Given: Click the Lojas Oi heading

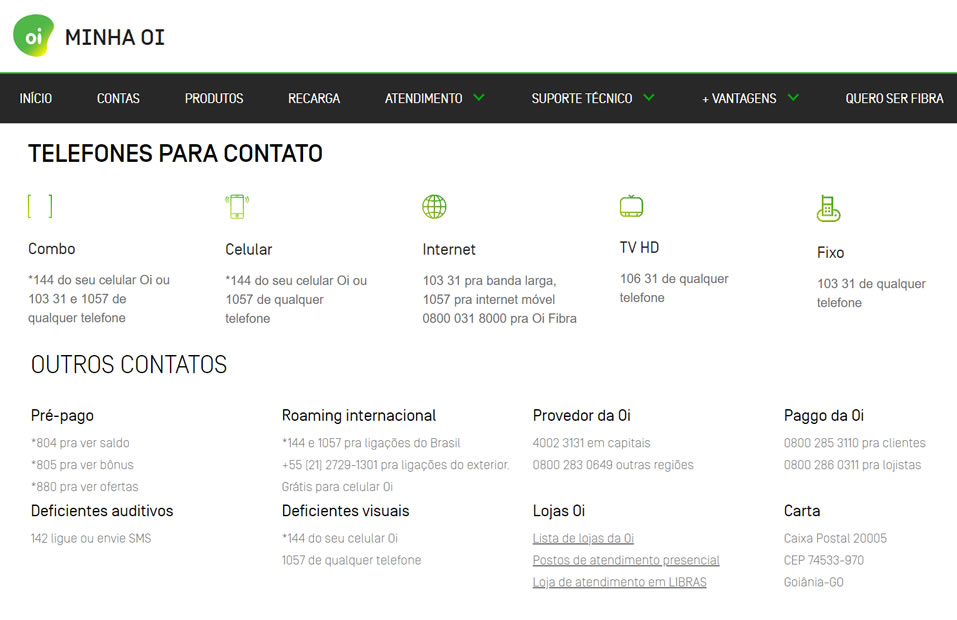Looking at the screenshot, I should pyautogui.click(x=558, y=511).
